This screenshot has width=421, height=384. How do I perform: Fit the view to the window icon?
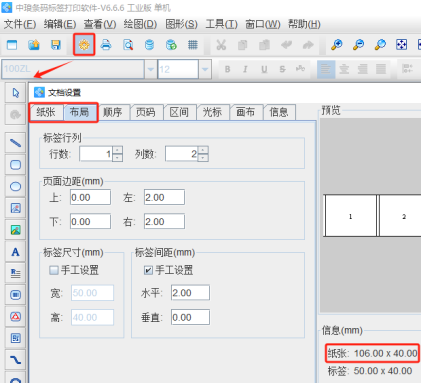point(402,44)
